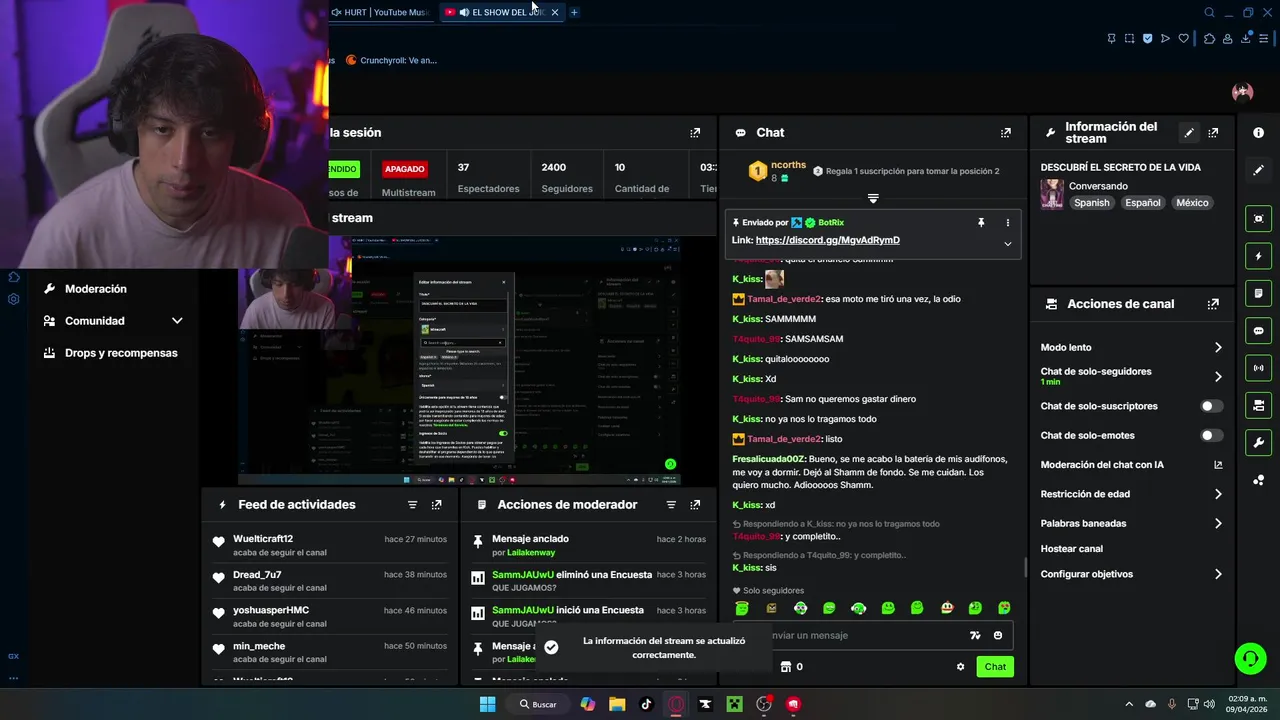This screenshot has width=1280, height=720.
Task: Click the wrench sidebar button
Action: click(x=1259, y=442)
